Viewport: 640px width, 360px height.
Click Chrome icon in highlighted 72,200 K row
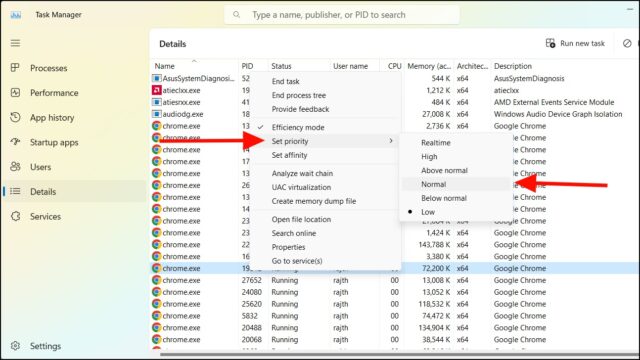pos(156,268)
